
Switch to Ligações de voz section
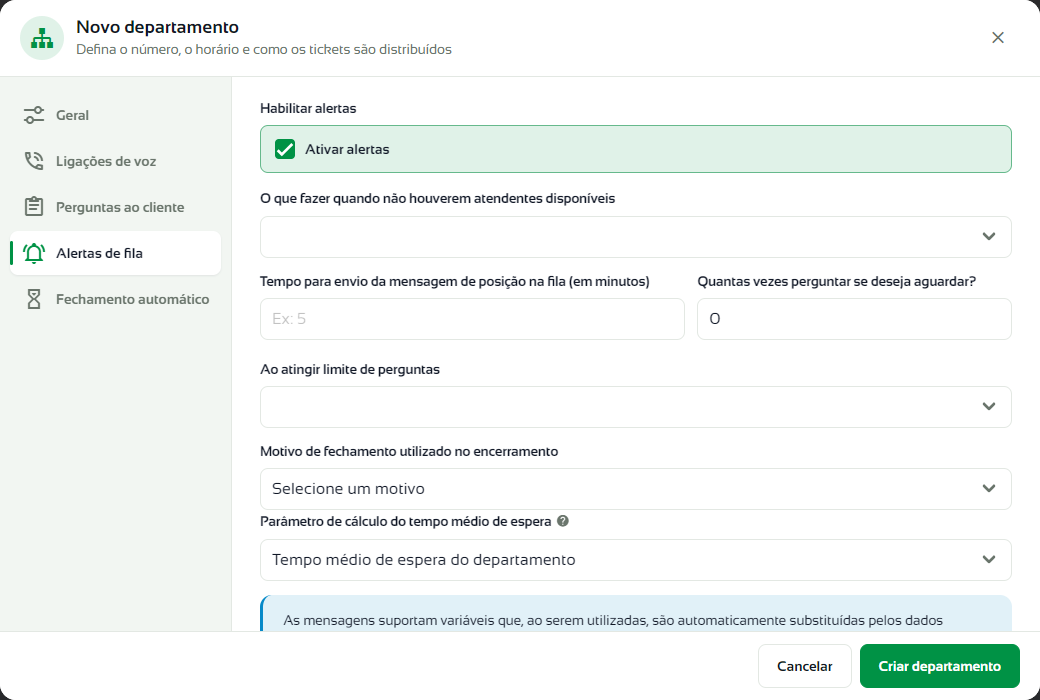(115, 161)
